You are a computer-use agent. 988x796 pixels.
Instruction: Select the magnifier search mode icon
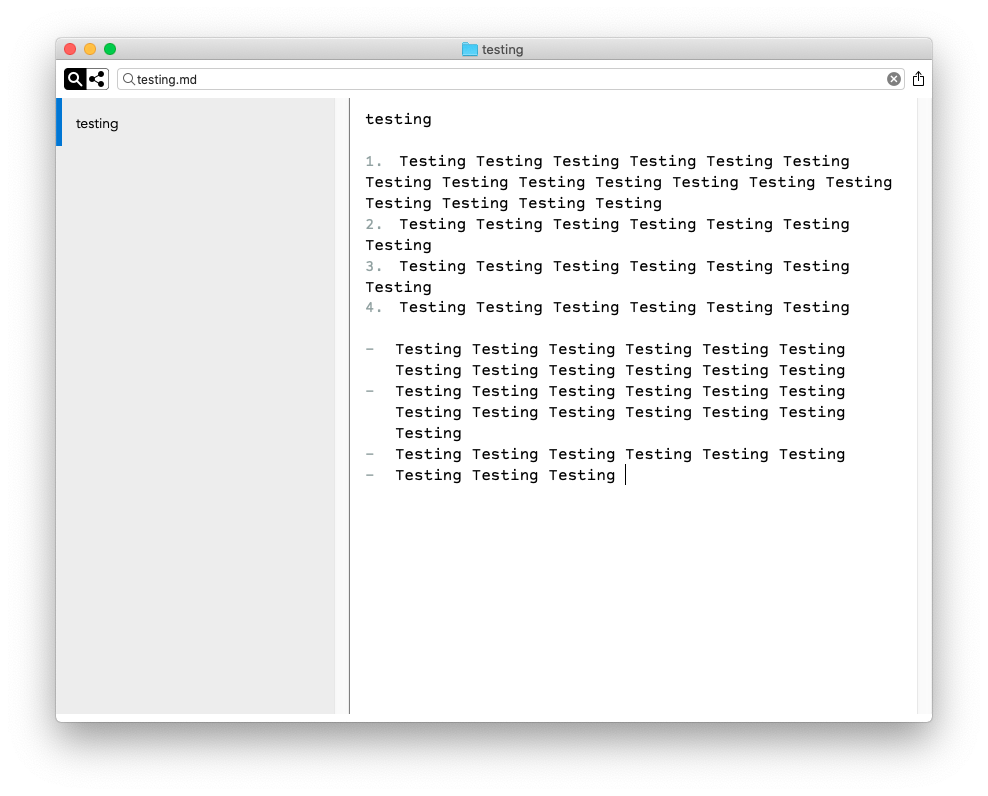click(x=75, y=79)
